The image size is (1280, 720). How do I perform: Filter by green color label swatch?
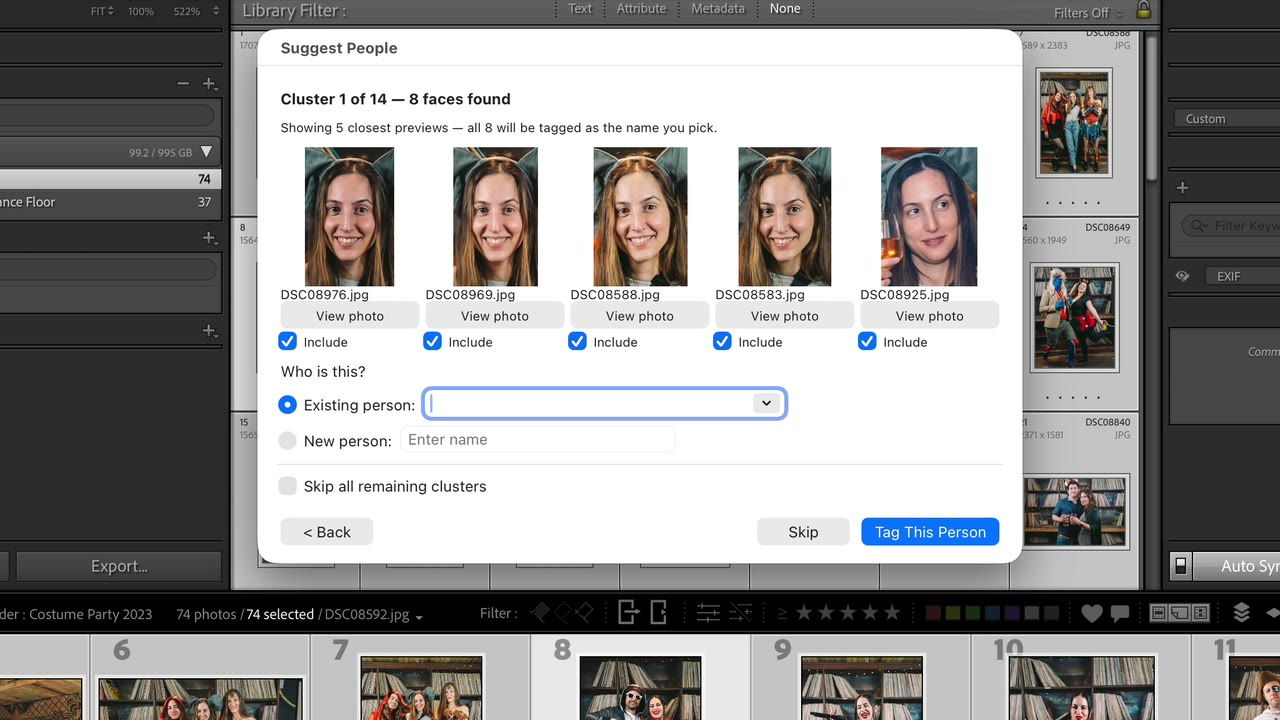point(973,613)
